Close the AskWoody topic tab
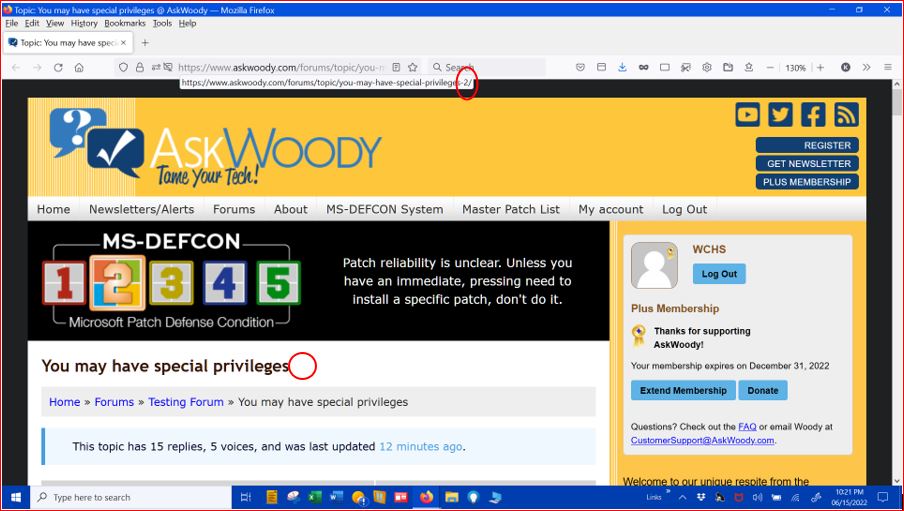904x511 pixels. [123, 43]
